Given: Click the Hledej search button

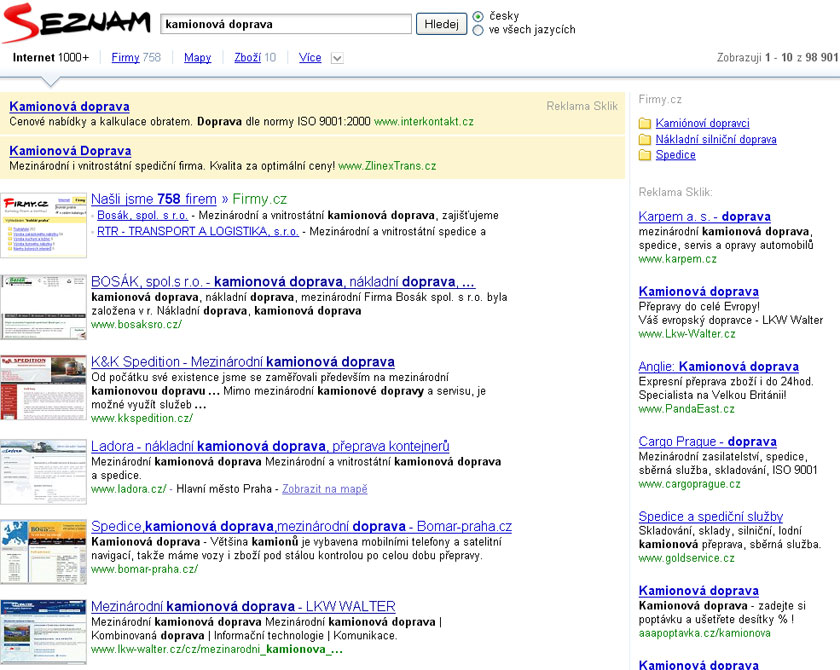Looking at the screenshot, I should 441,24.
